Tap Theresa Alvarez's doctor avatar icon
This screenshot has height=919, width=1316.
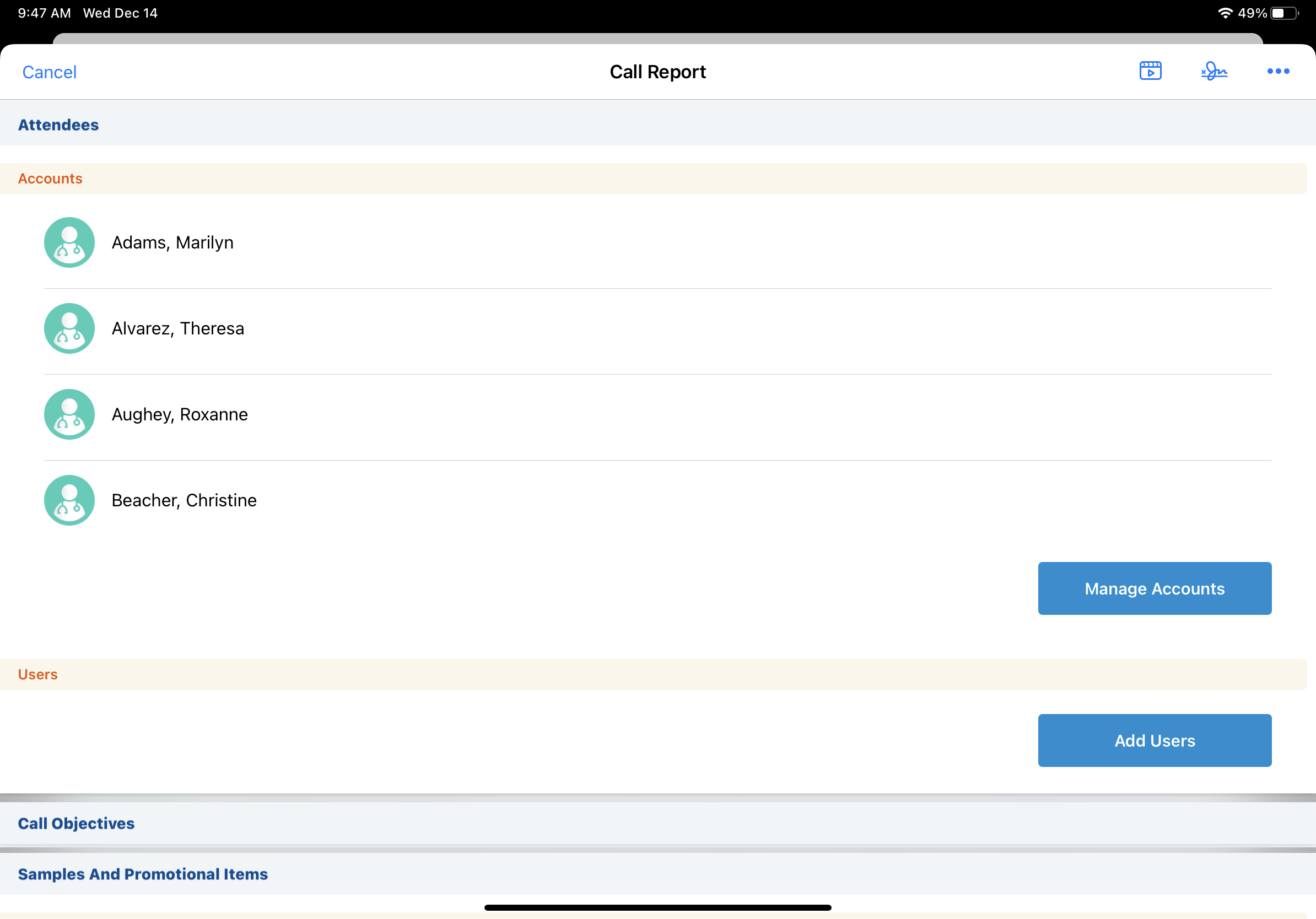pyautogui.click(x=69, y=328)
